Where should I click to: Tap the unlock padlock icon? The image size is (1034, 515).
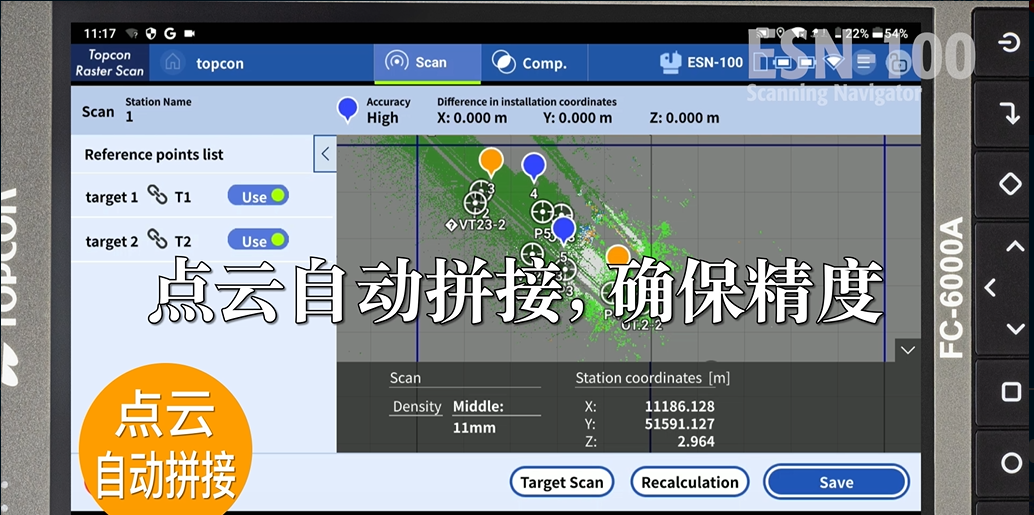tap(897, 63)
